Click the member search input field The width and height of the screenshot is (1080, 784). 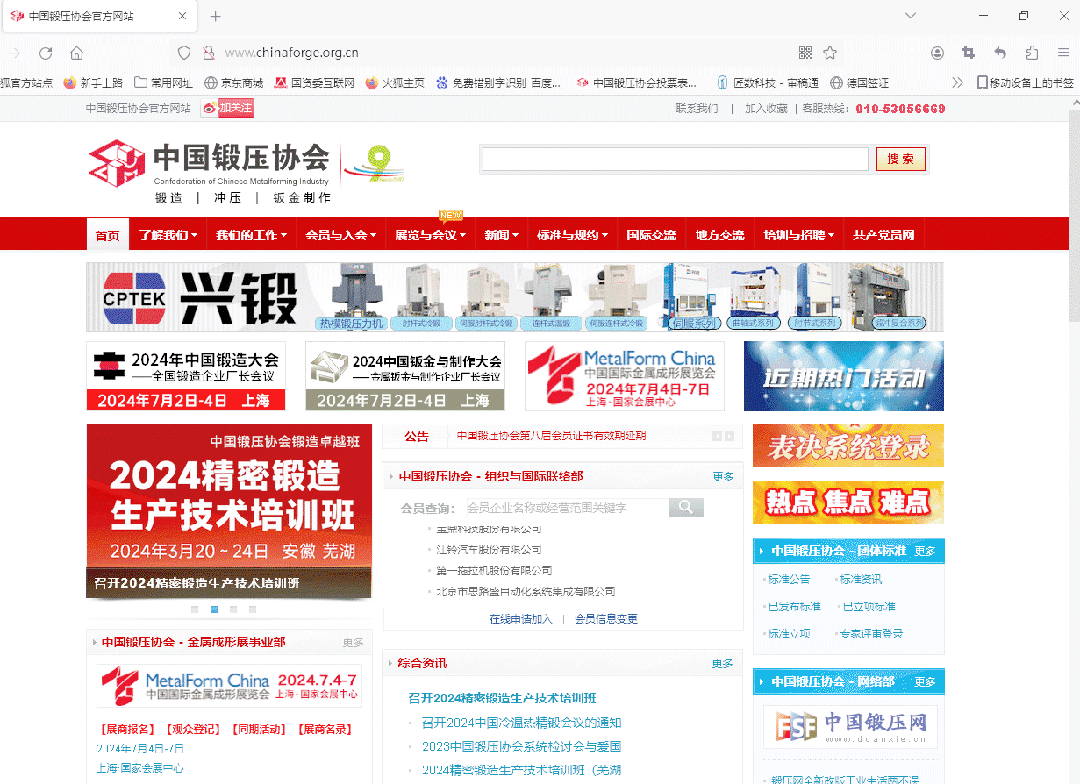[x=560, y=508]
